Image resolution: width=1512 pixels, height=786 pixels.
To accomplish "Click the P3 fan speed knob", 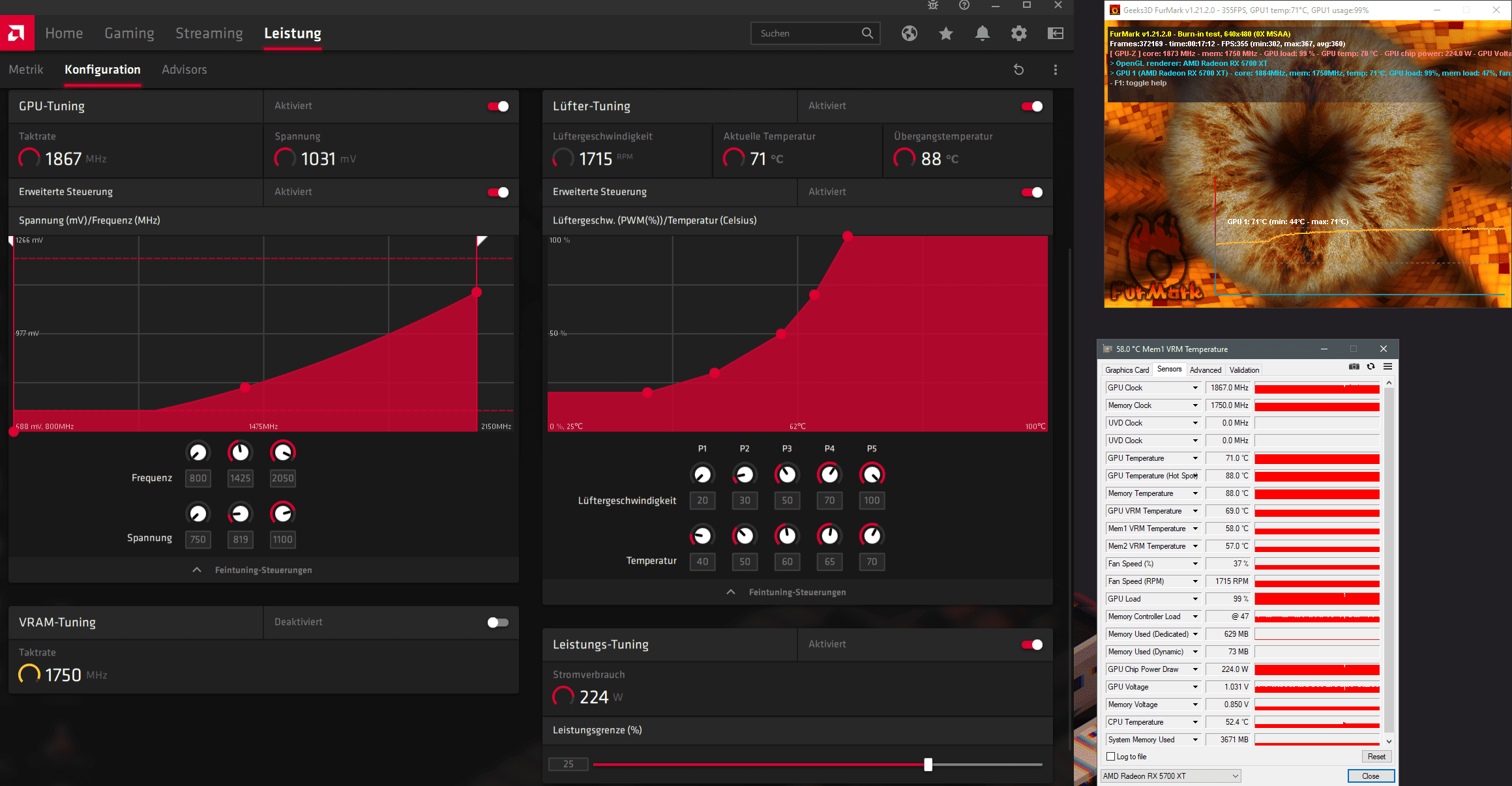I will tap(787, 474).
